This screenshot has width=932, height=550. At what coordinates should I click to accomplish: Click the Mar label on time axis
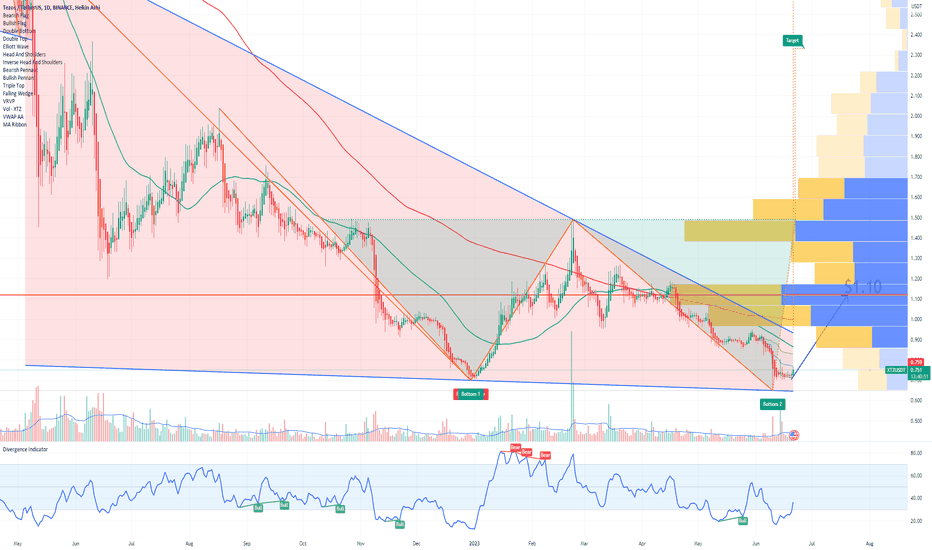click(x=584, y=543)
